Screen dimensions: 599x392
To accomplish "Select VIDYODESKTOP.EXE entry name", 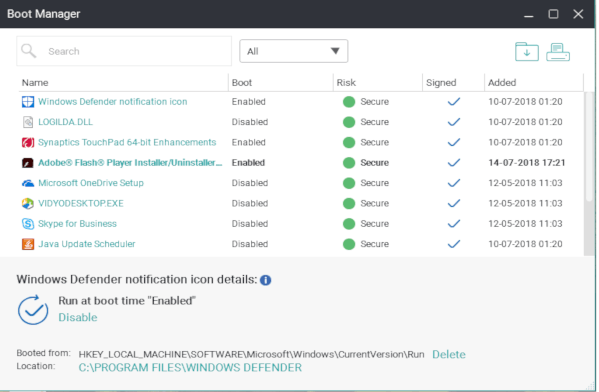I will coord(81,203).
